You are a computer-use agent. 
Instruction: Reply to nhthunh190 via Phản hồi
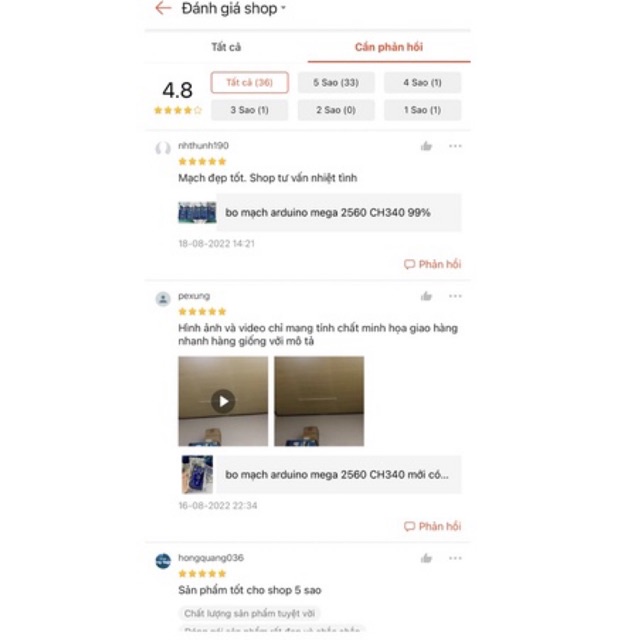pos(432,264)
